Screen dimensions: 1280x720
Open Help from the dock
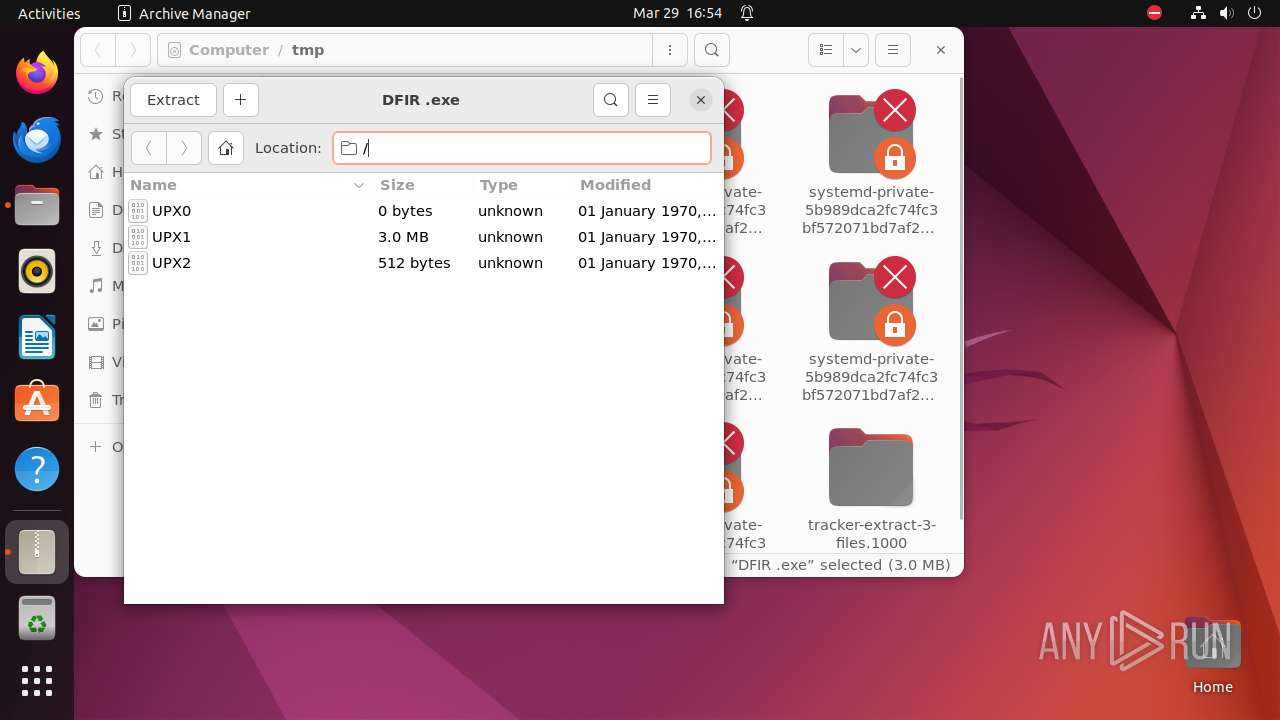point(37,469)
